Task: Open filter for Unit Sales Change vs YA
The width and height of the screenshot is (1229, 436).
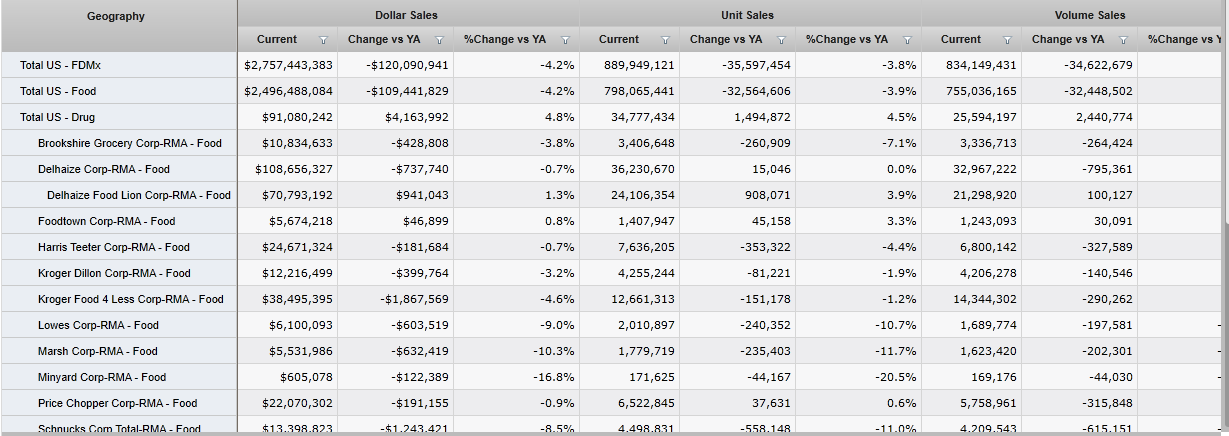Action: [x=781, y=41]
